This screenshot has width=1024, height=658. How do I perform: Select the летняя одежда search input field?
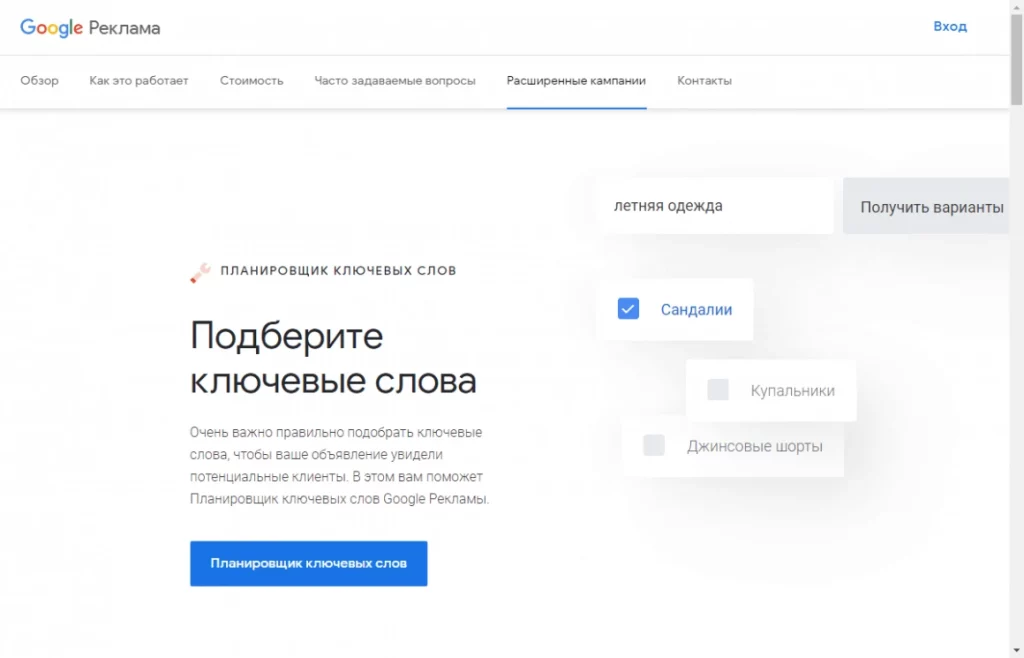click(x=715, y=205)
